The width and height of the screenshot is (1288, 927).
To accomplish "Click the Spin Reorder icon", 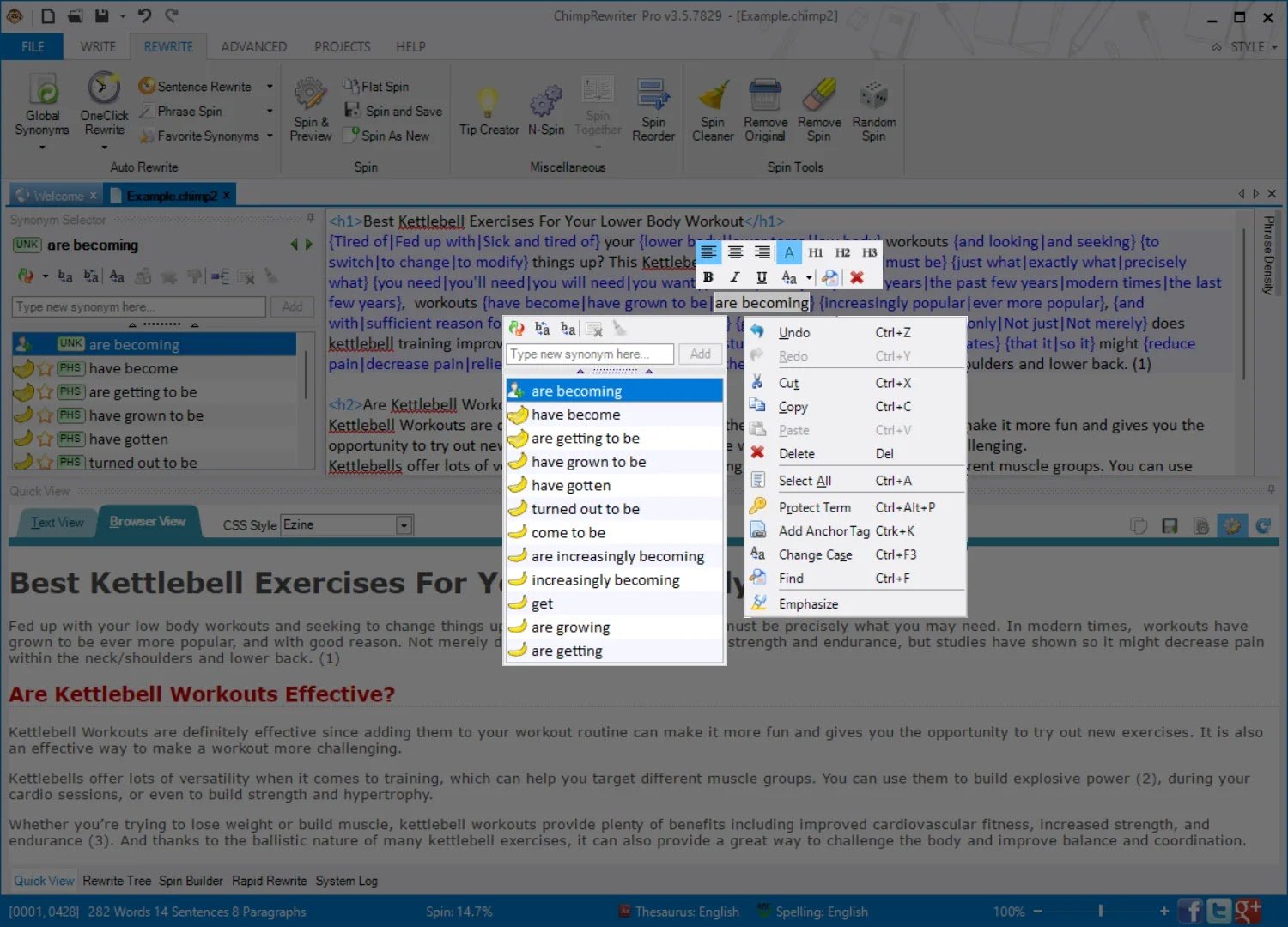I will tap(653, 96).
